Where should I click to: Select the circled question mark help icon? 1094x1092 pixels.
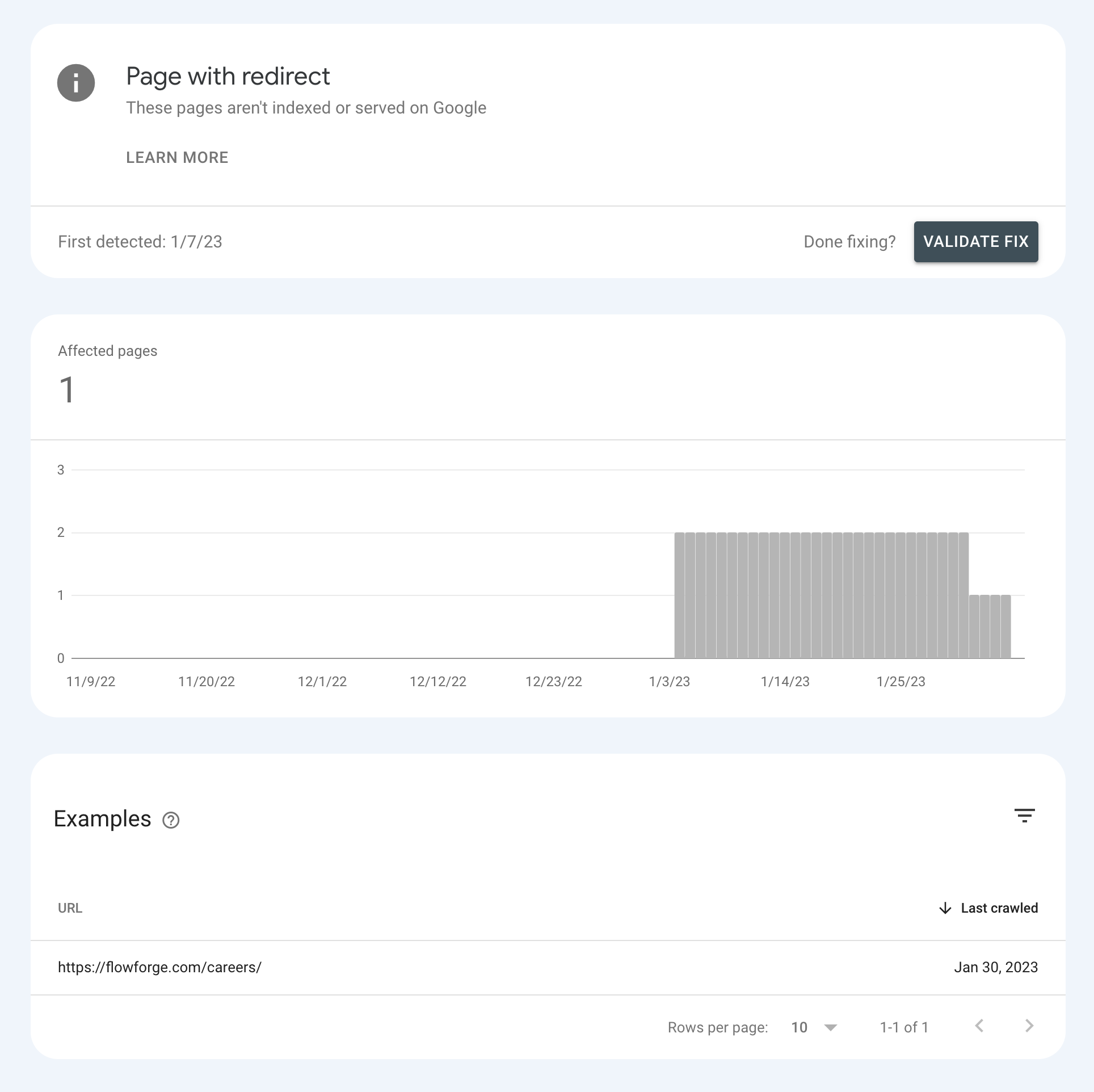tap(171, 820)
